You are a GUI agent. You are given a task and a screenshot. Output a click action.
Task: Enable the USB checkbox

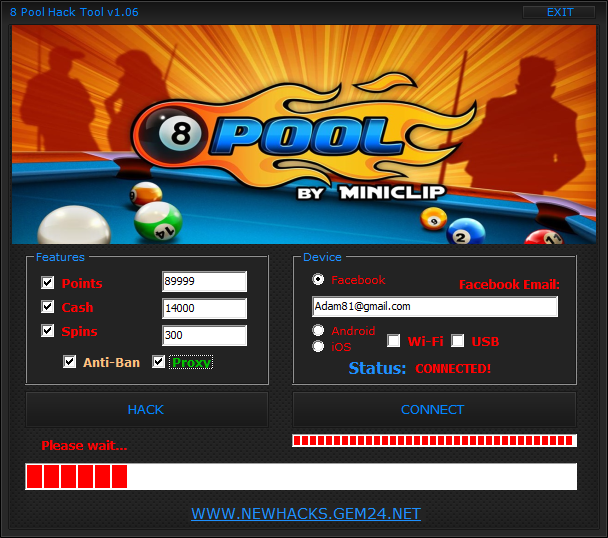(x=458, y=341)
